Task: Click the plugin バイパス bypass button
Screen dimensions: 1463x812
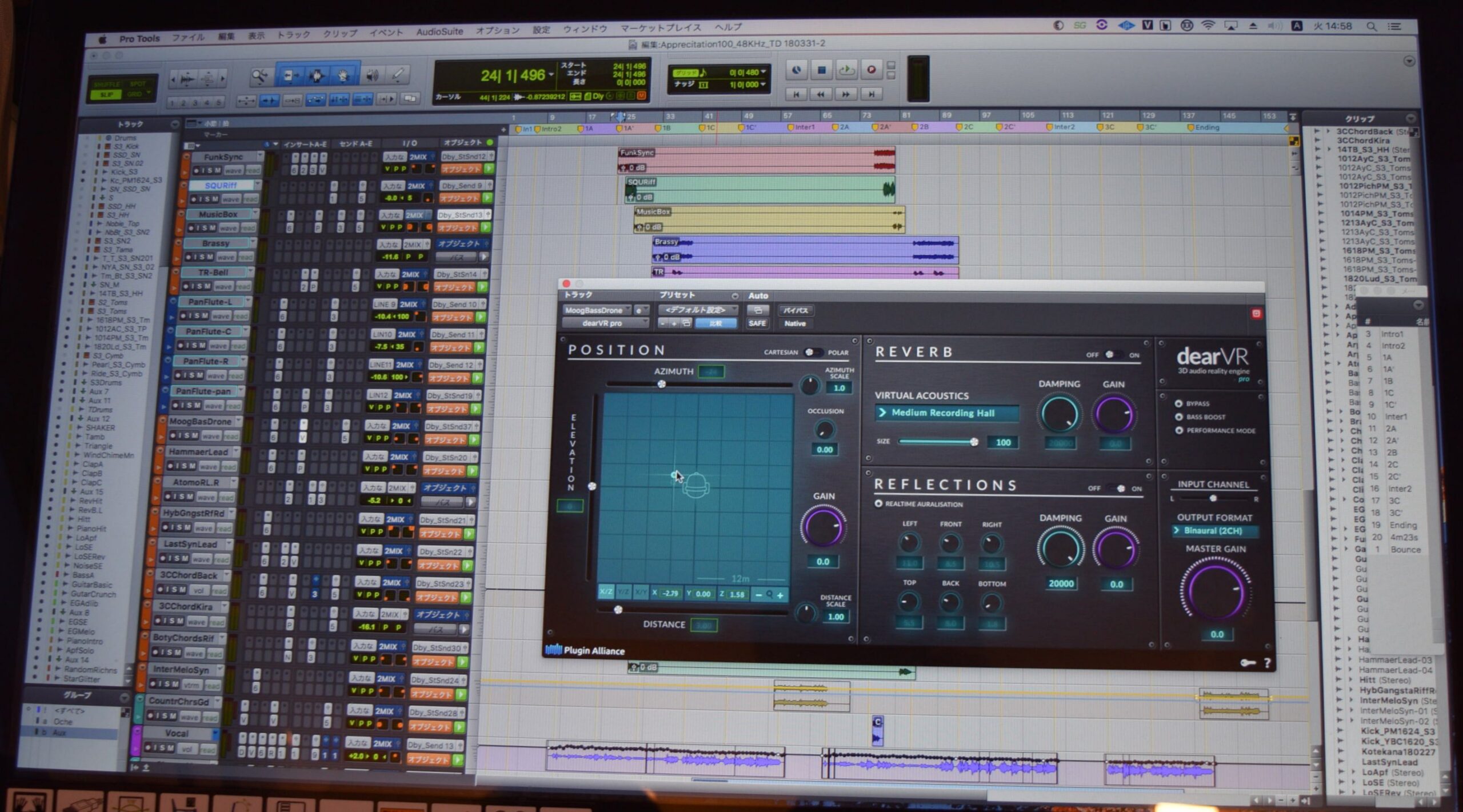Action: coord(795,310)
